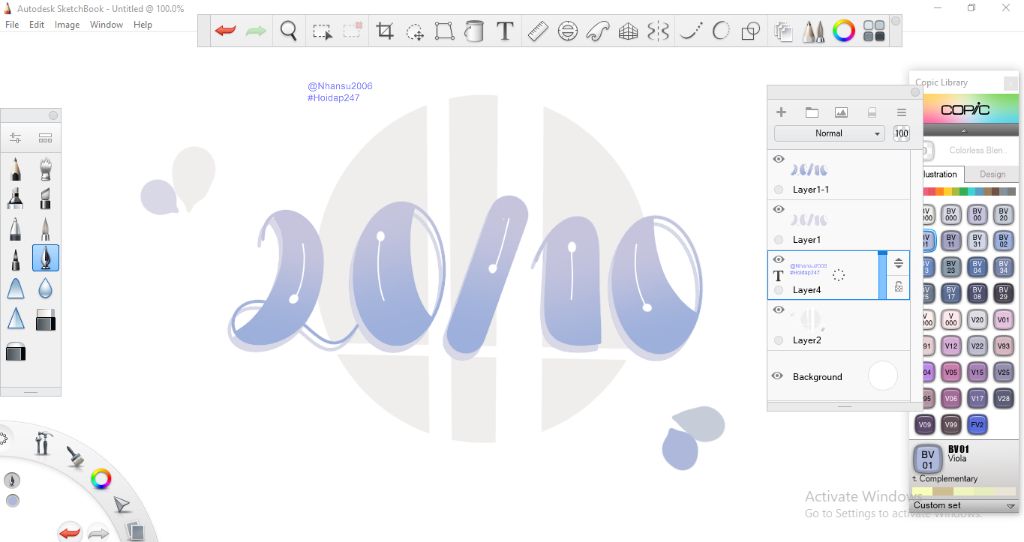The width and height of the screenshot is (1024, 542).
Task: Toggle the Layer1 selection circle
Action: 778,240
